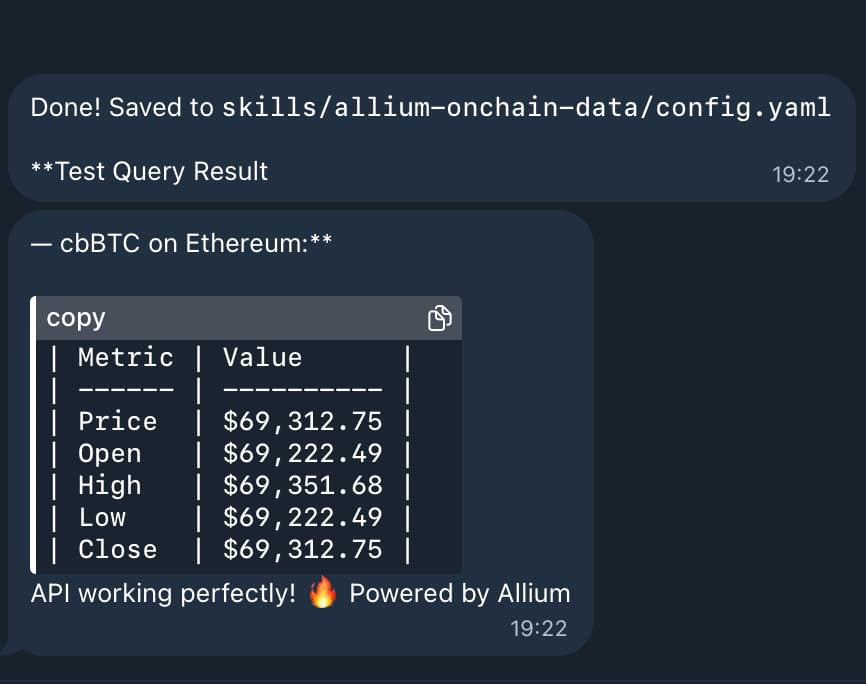Image resolution: width=866 pixels, height=684 pixels.
Task: Click the Metric column header in the table
Action: coord(126,357)
